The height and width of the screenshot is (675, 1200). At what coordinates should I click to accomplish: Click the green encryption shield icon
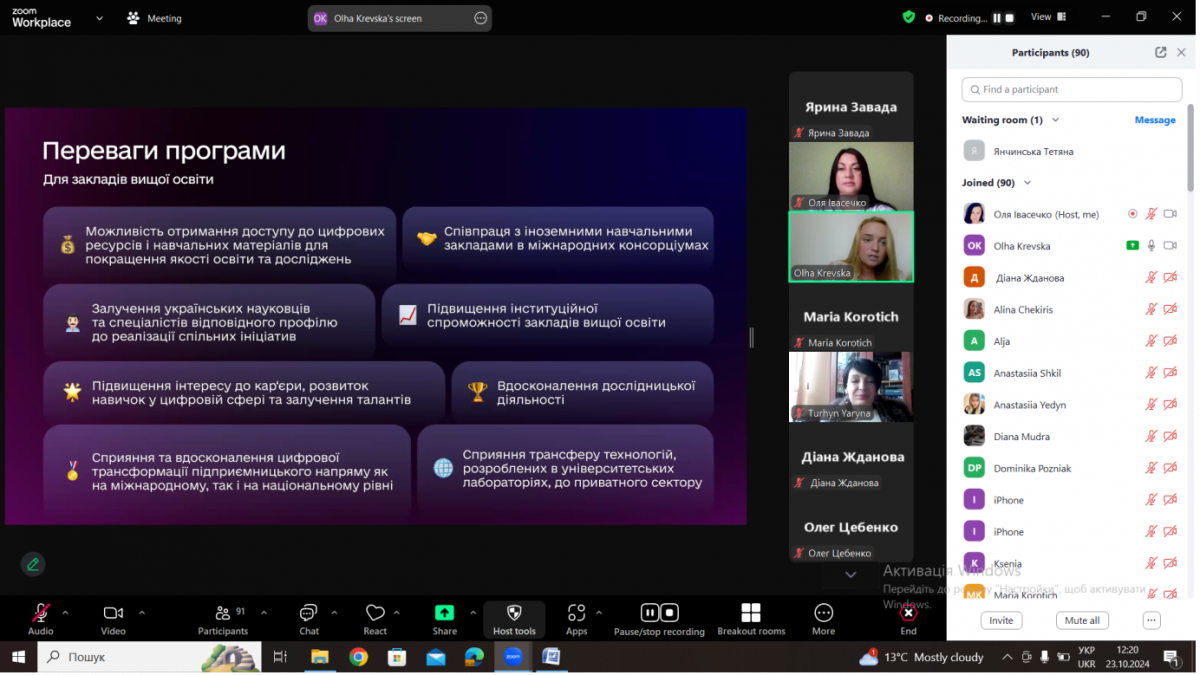(x=908, y=17)
